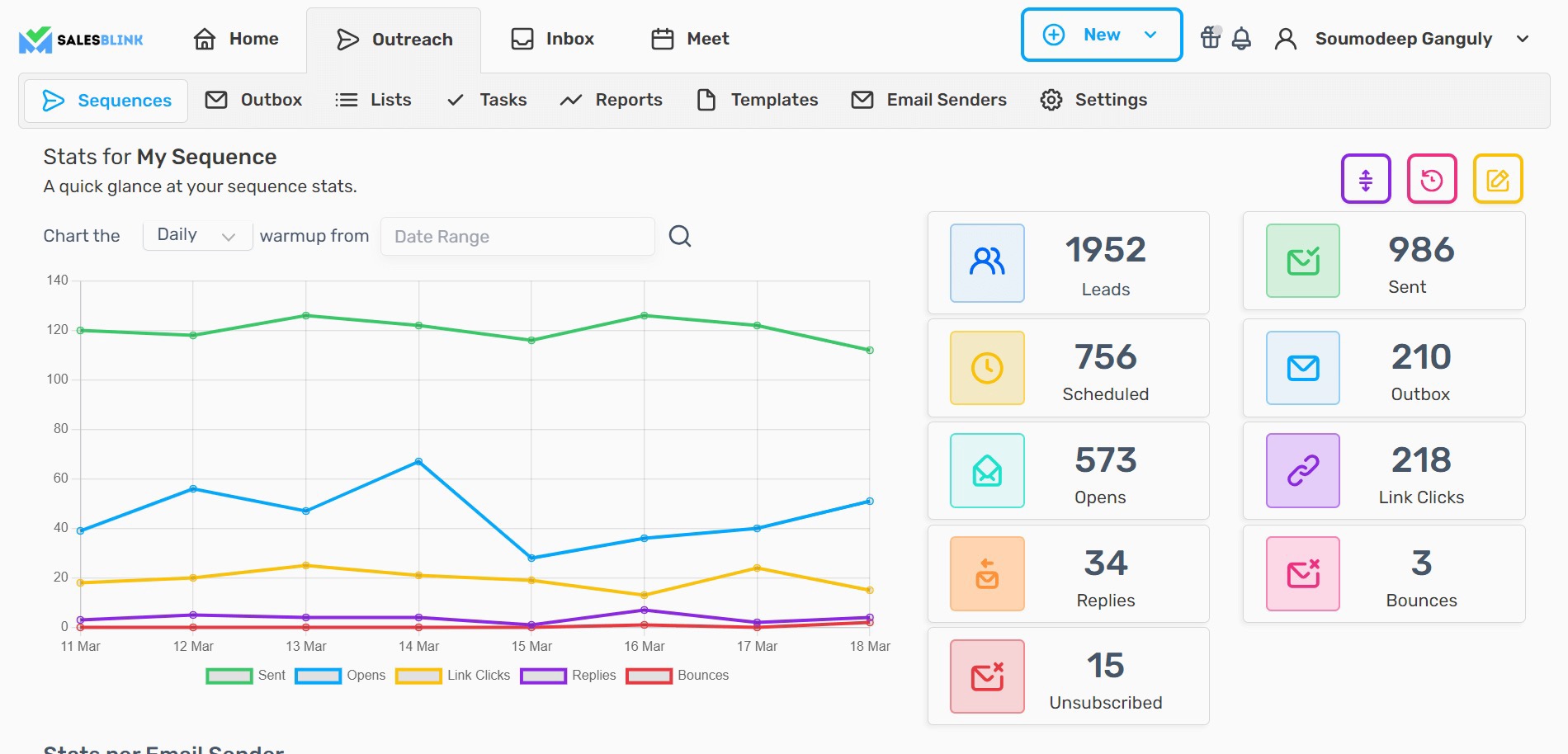Go to Email Senders section
The height and width of the screenshot is (754, 1568).
[x=929, y=100]
